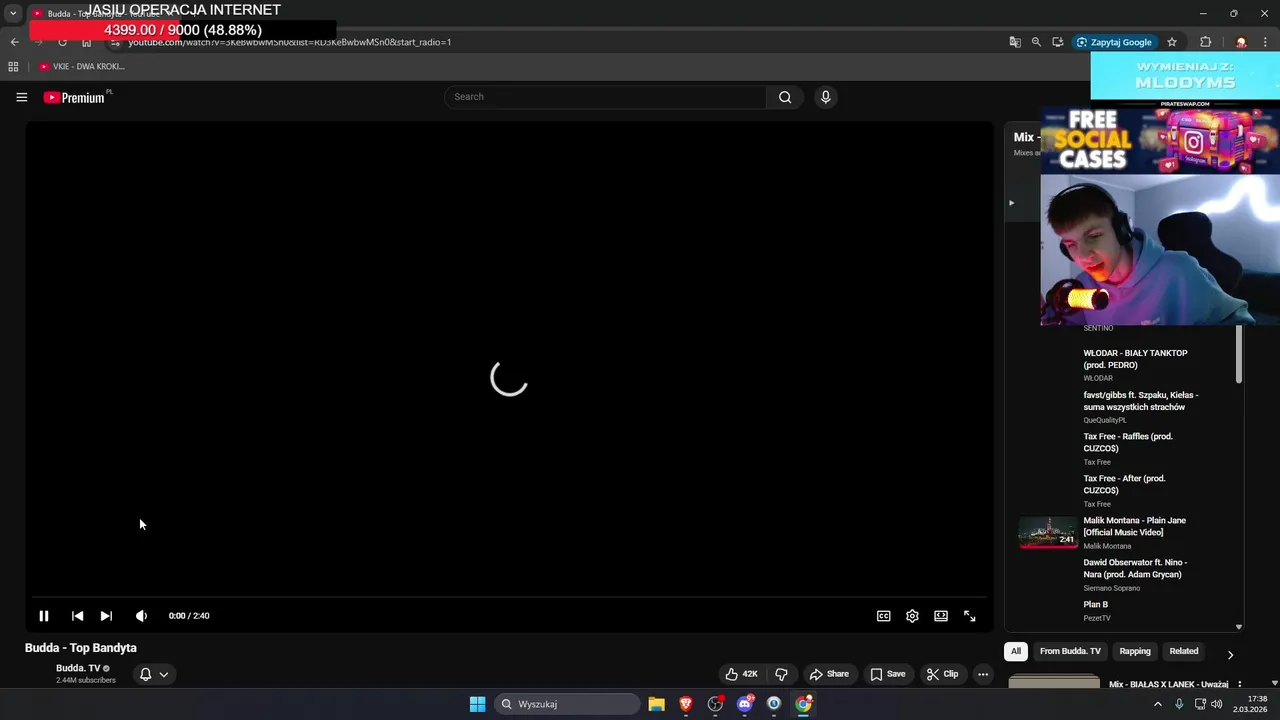The height and width of the screenshot is (720, 1280).
Task: Open the apps grid in the bookmarks bar
Action: pos(13,67)
